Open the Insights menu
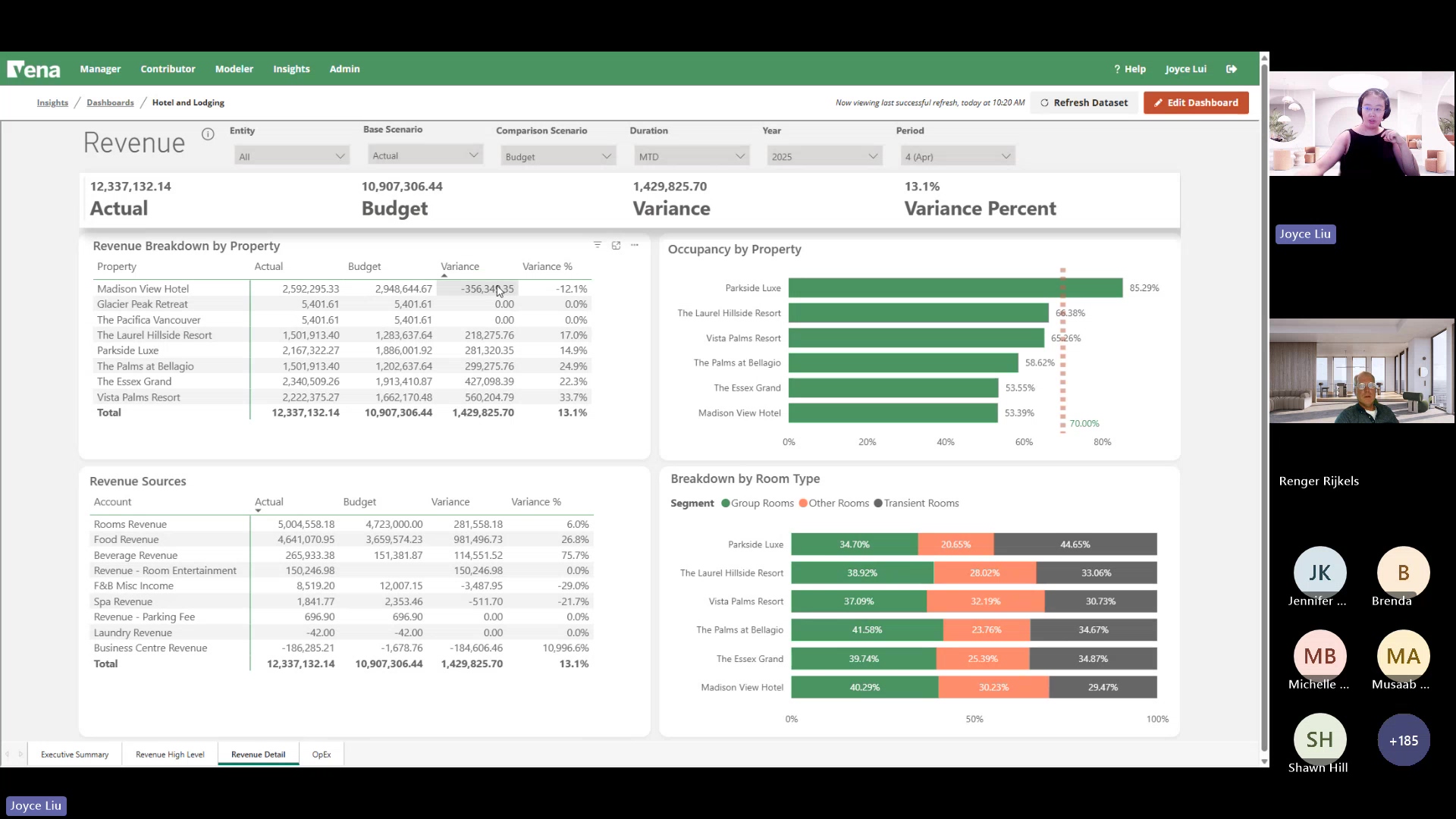The width and height of the screenshot is (1456, 819). tap(291, 68)
